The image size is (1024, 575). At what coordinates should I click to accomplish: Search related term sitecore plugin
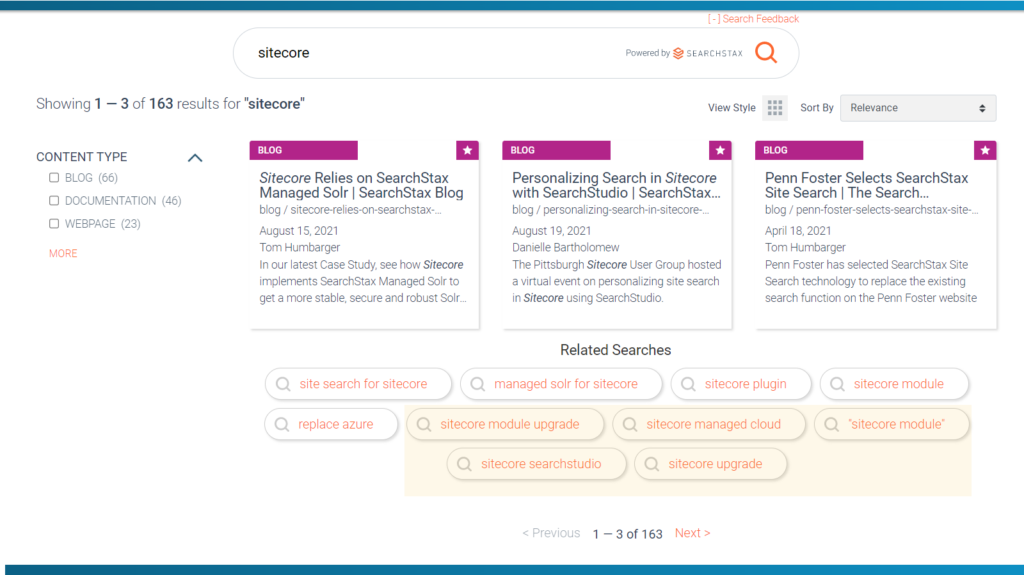click(x=741, y=384)
